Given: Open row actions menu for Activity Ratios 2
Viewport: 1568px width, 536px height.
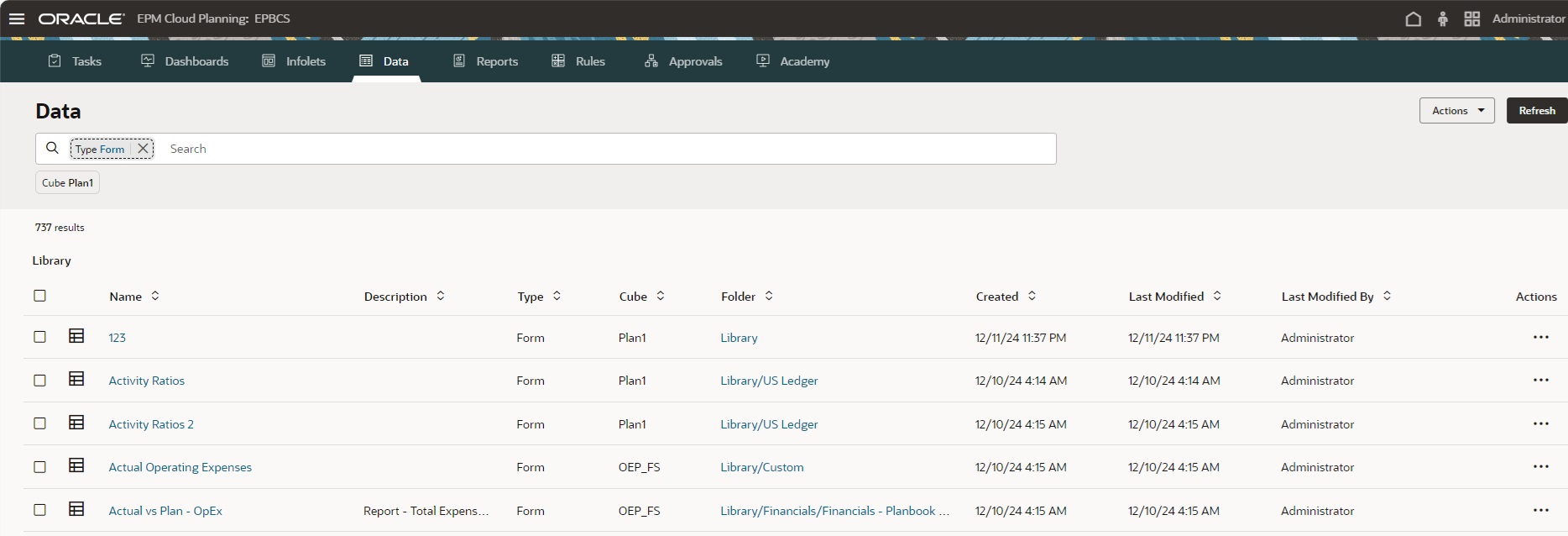Looking at the screenshot, I should [1541, 423].
